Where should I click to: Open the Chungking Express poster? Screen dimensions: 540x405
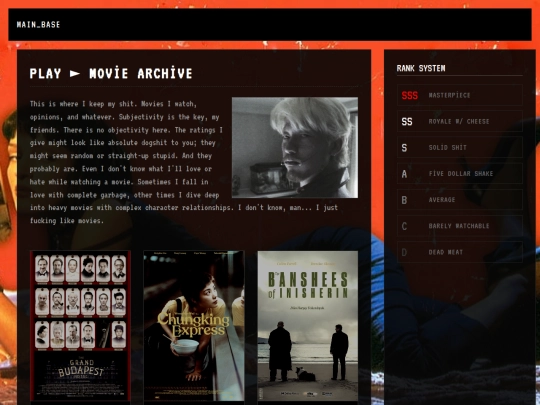click(x=194, y=326)
